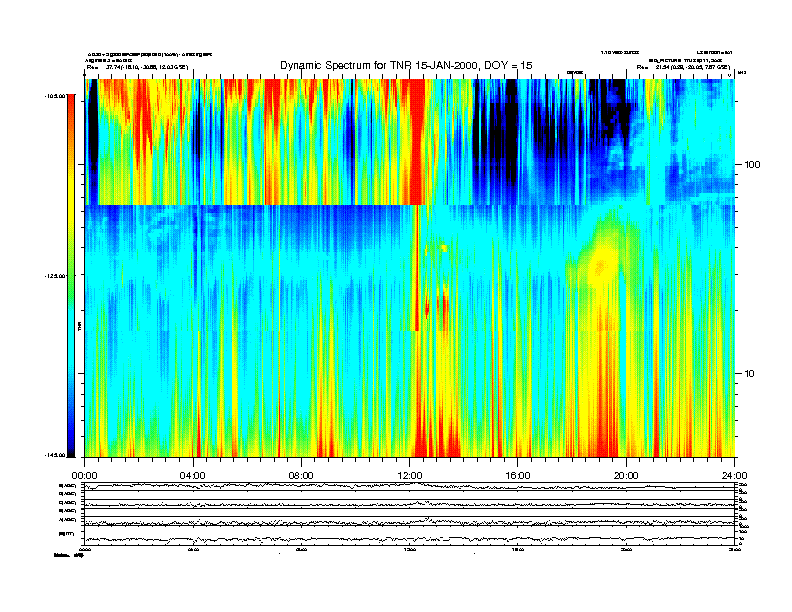Click the '-145.00' colorbar scale label
Image resolution: width=792 pixels, height=612 pixels.
point(55,455)
